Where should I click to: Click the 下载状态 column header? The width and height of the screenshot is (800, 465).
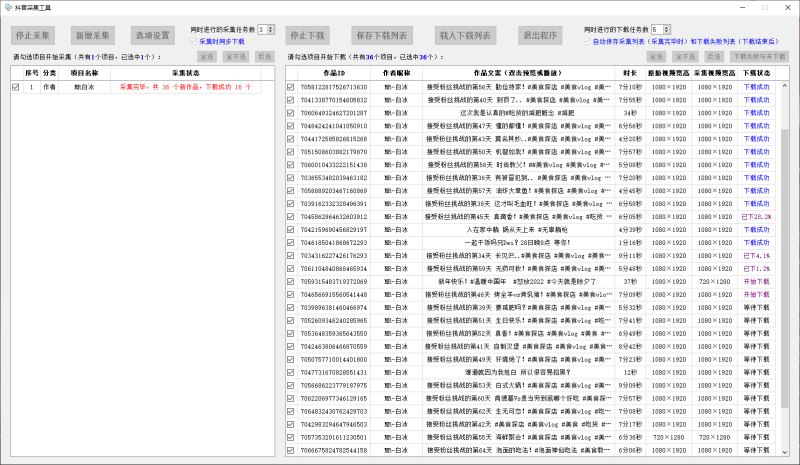coord(757,73)
